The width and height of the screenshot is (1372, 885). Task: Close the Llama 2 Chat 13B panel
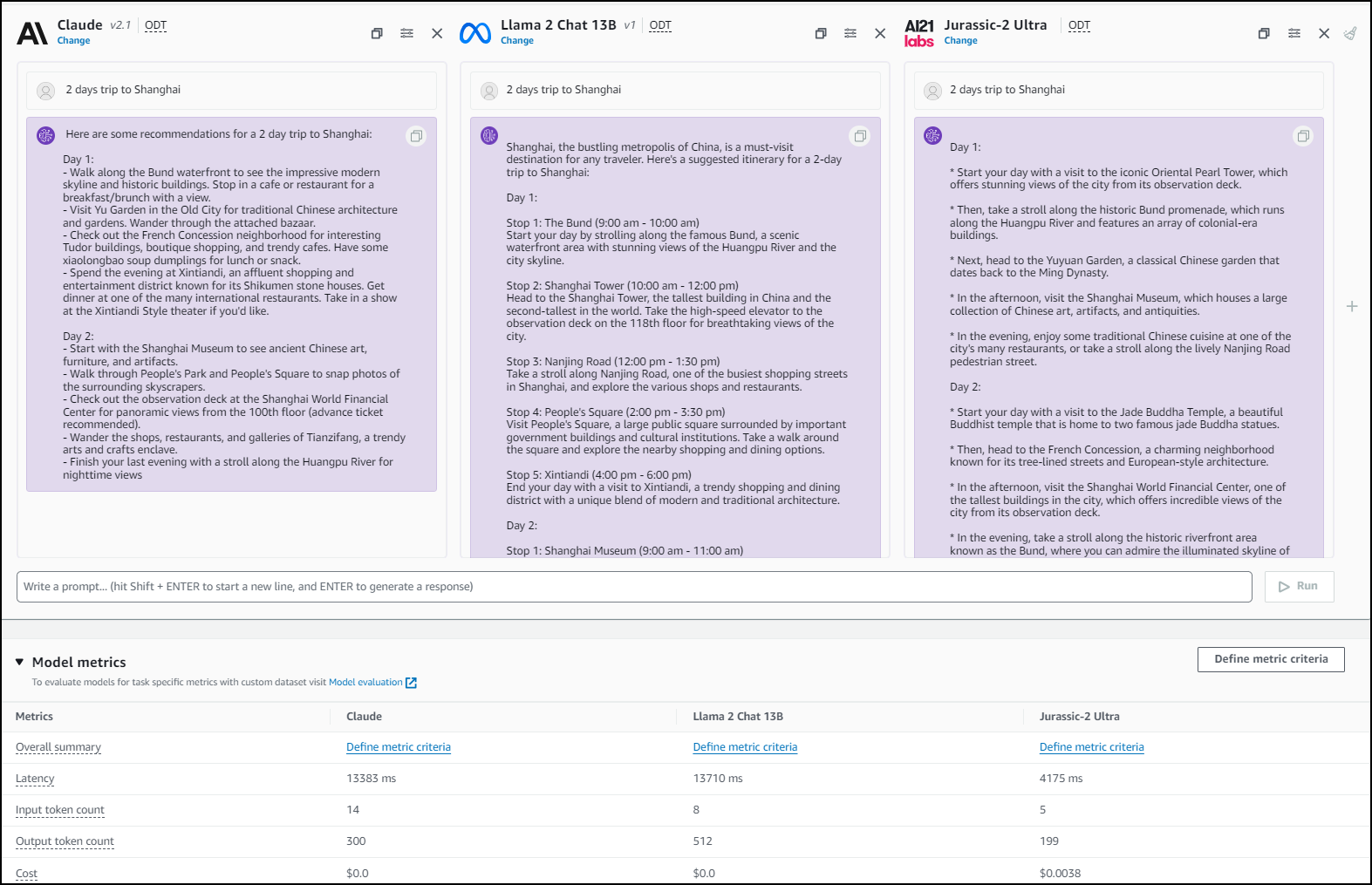880,33
